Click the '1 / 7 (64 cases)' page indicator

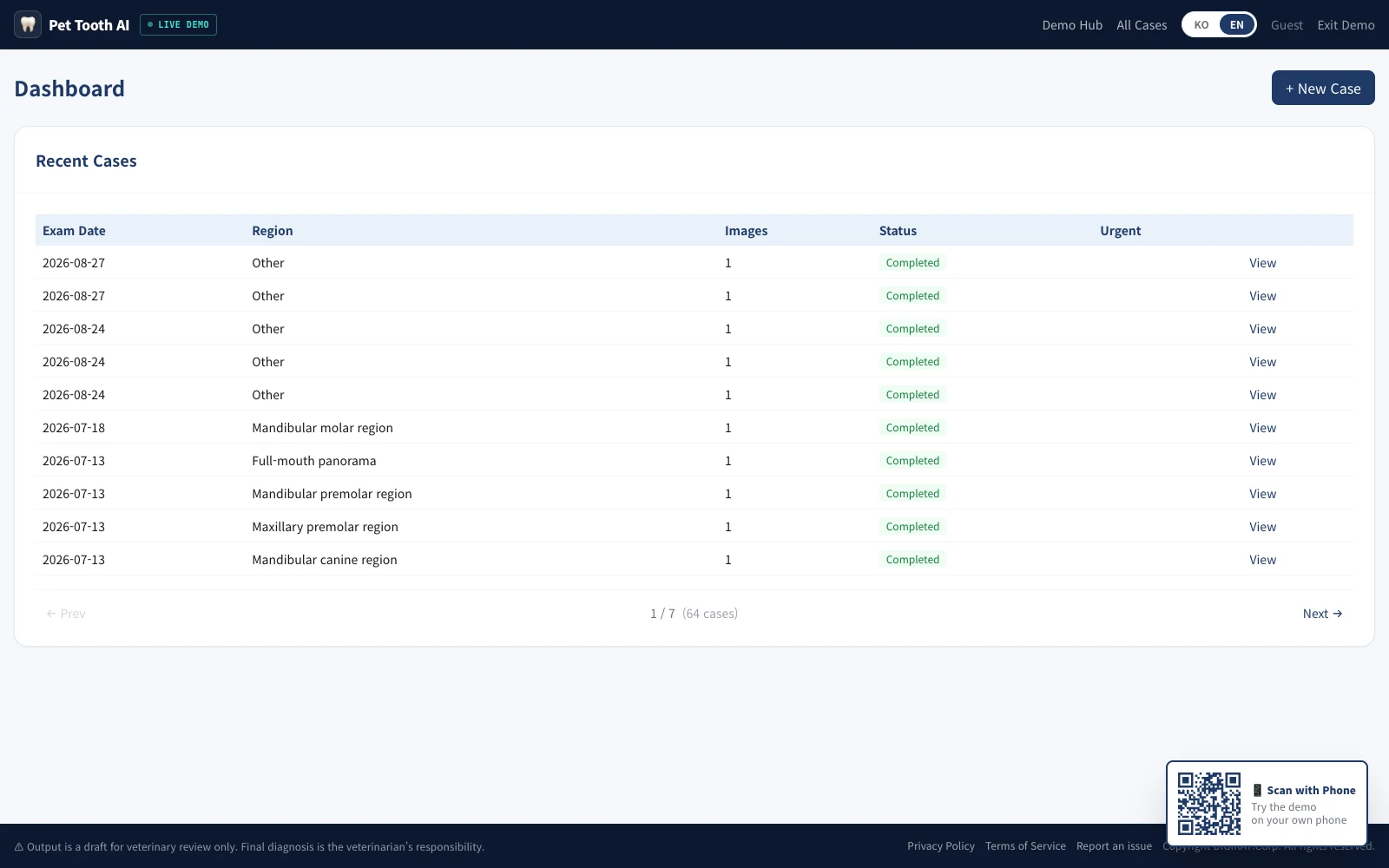(x=694, y=614)
